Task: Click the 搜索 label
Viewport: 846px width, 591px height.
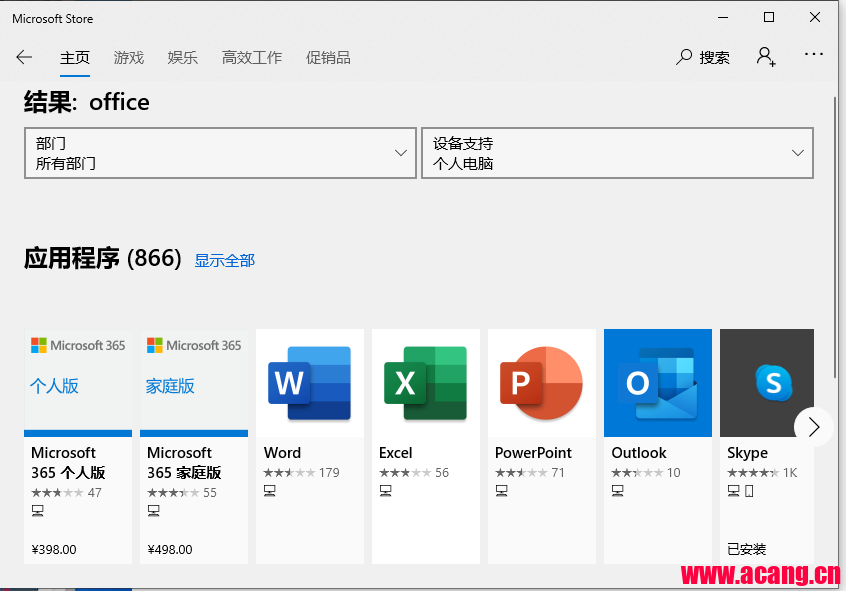Action: [714, 57]
